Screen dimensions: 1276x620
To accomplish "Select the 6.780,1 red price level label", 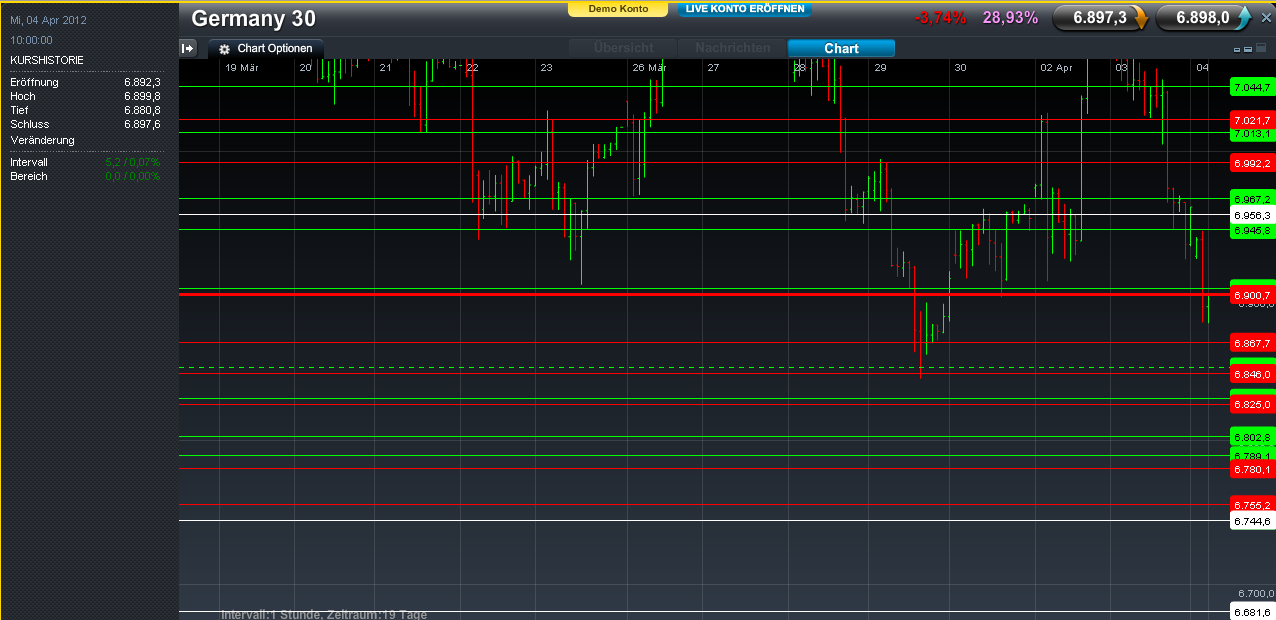I will pos(1252,469).
